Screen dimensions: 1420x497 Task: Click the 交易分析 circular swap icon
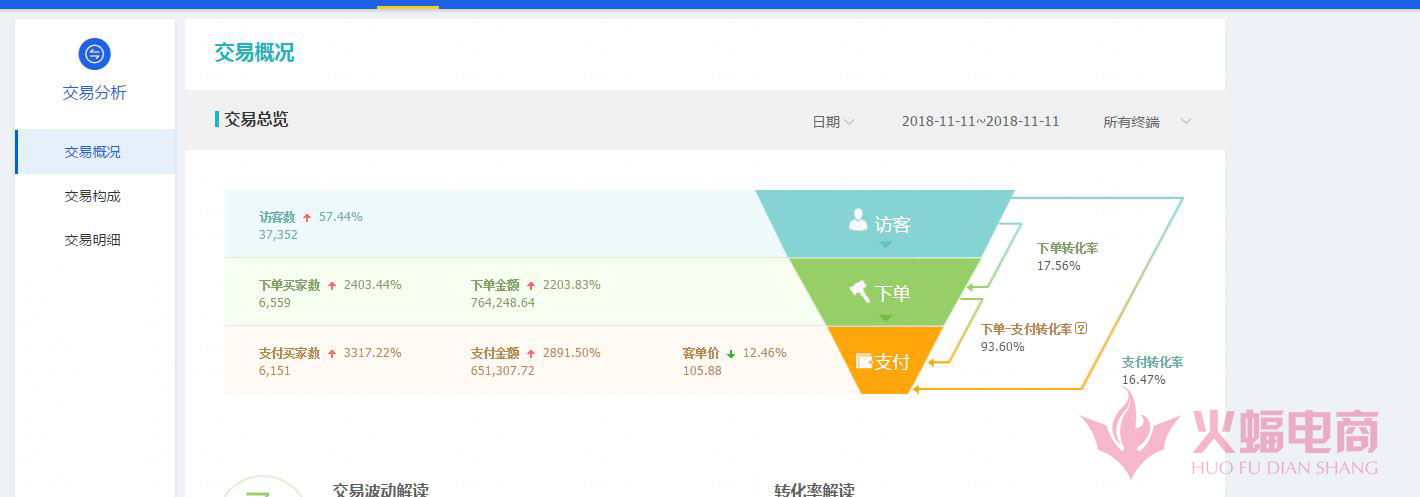pos(94,54)
